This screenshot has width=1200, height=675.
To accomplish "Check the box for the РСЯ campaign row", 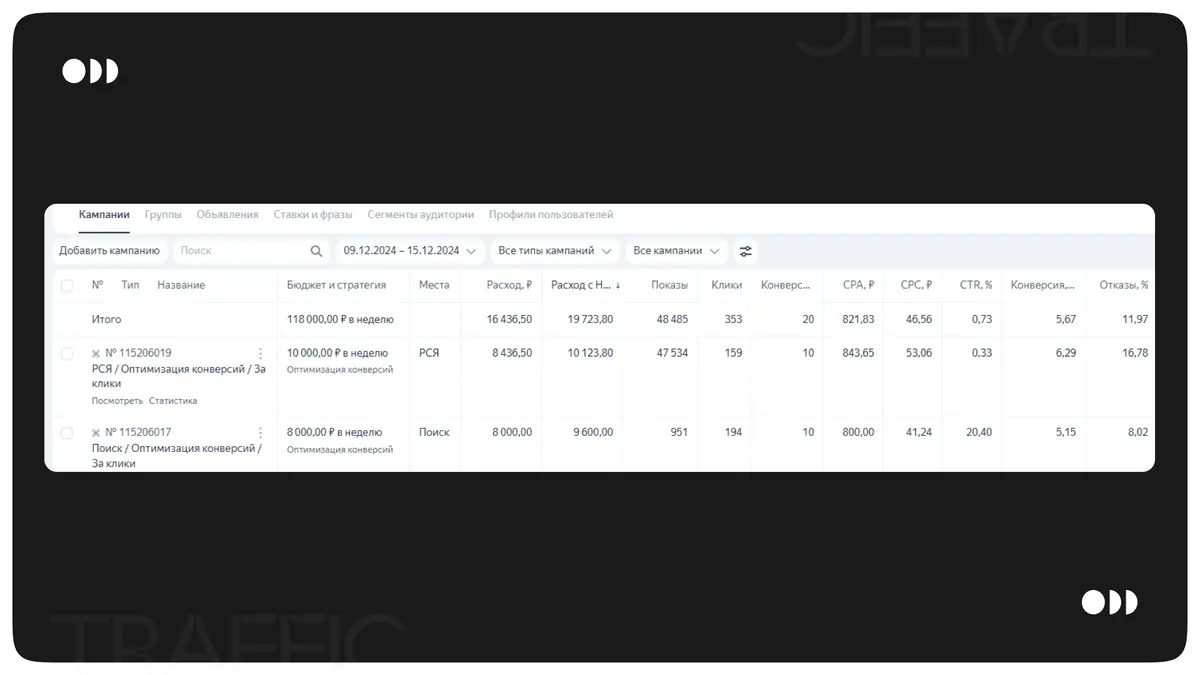I will [67, 354].
